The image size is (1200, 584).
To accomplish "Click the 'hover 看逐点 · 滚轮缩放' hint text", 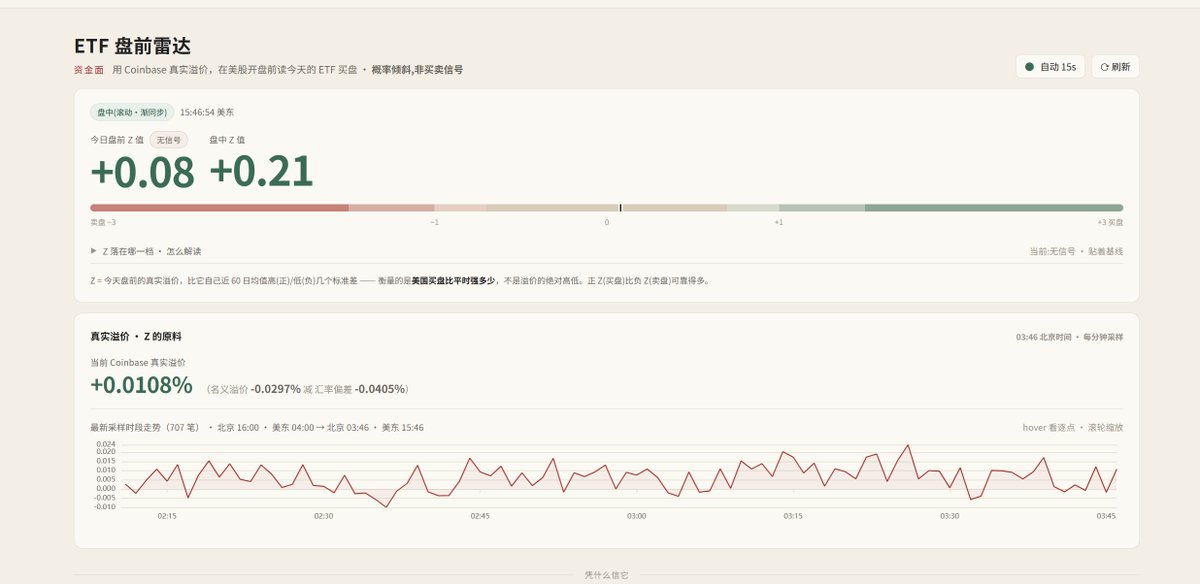I will 1072,427.
